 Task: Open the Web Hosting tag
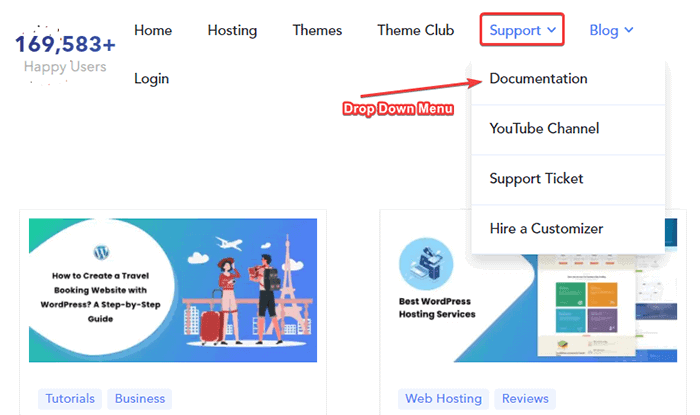pos(443,398)
